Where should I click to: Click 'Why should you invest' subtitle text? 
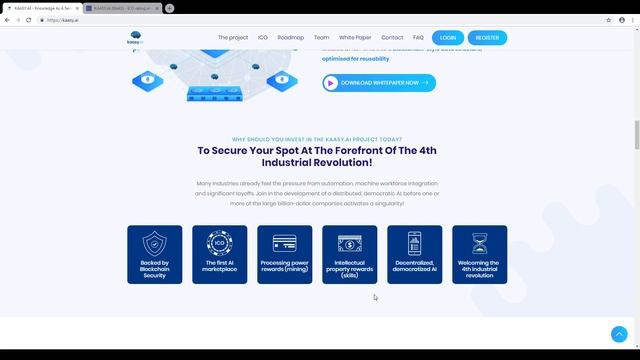(x=317, y=140)
